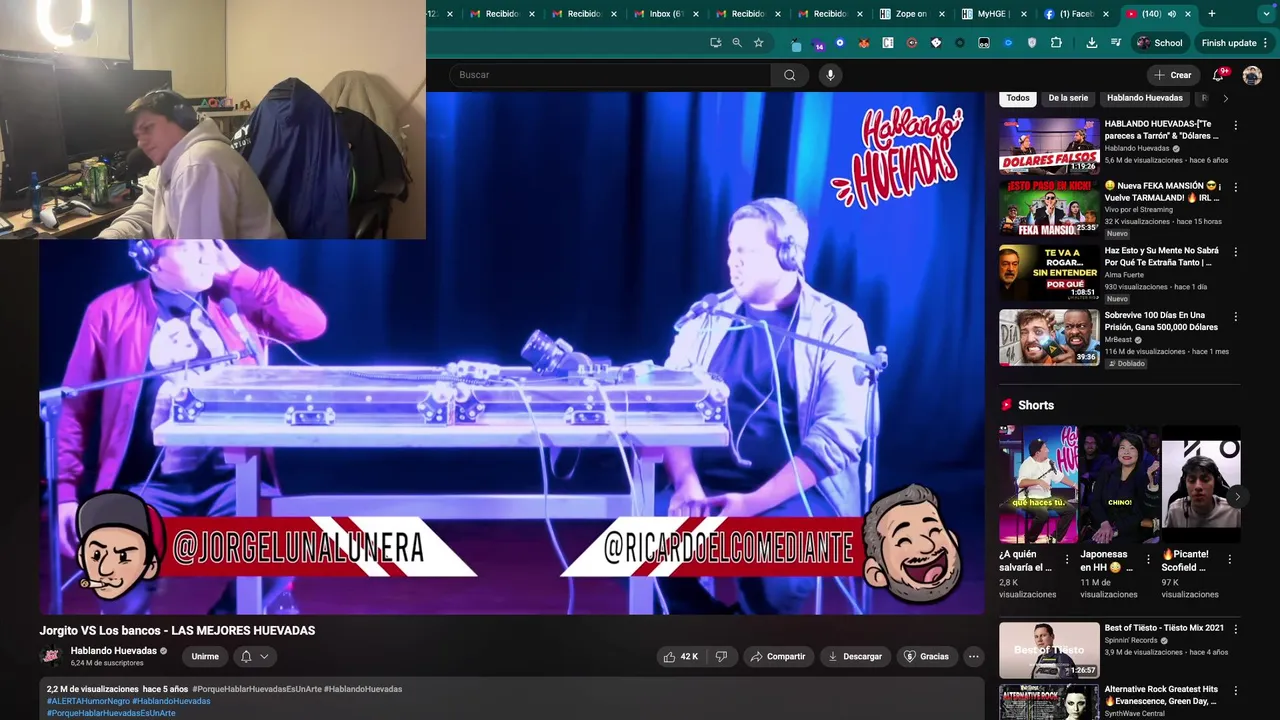Image resolution: width=1280 pixels, height=720 pixels.
Task: Open options for Japonesas en HH short
Action: pyautogui.click(x=1148, y=560)
